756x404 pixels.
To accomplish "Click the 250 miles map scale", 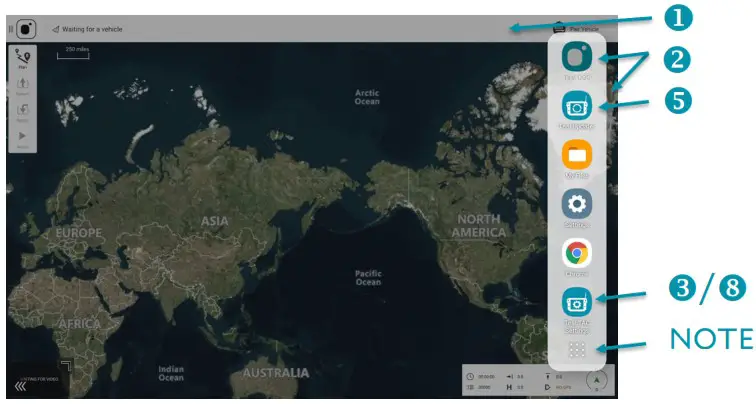I will point(73,53).
